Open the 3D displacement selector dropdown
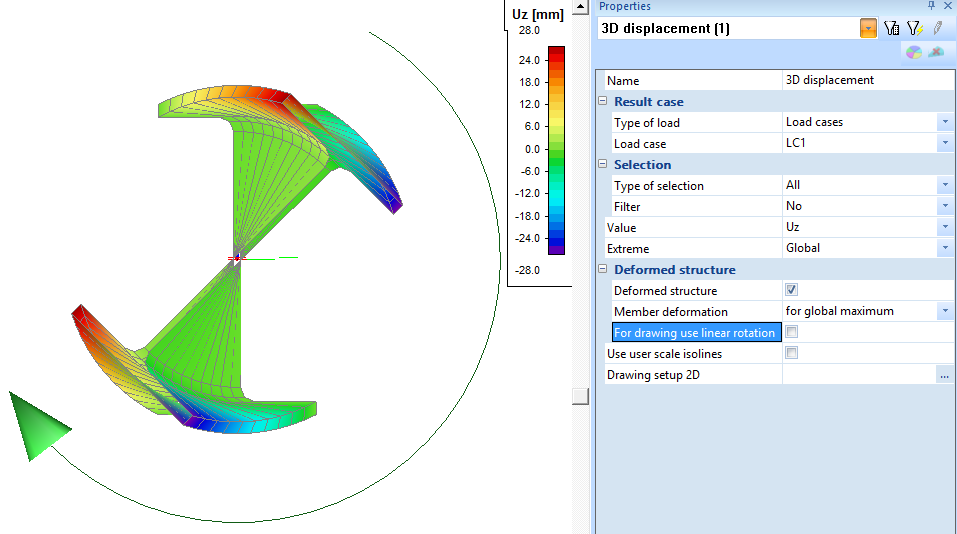This screenshot has width=957, height=534. coord(867,29)
